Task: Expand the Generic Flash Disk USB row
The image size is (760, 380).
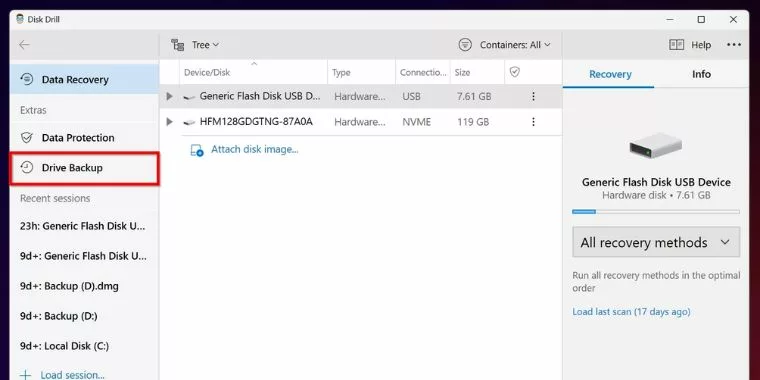Action: tap(169, 96)
